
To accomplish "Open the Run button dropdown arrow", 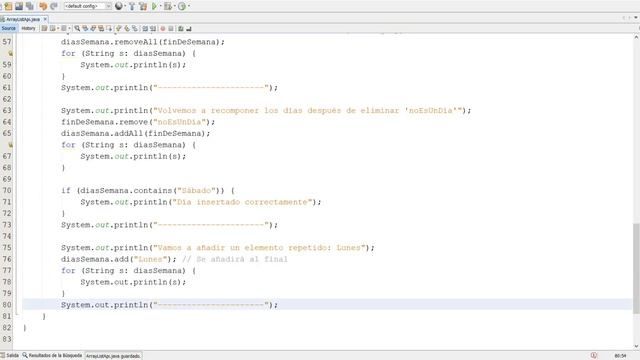I will 161,6.
